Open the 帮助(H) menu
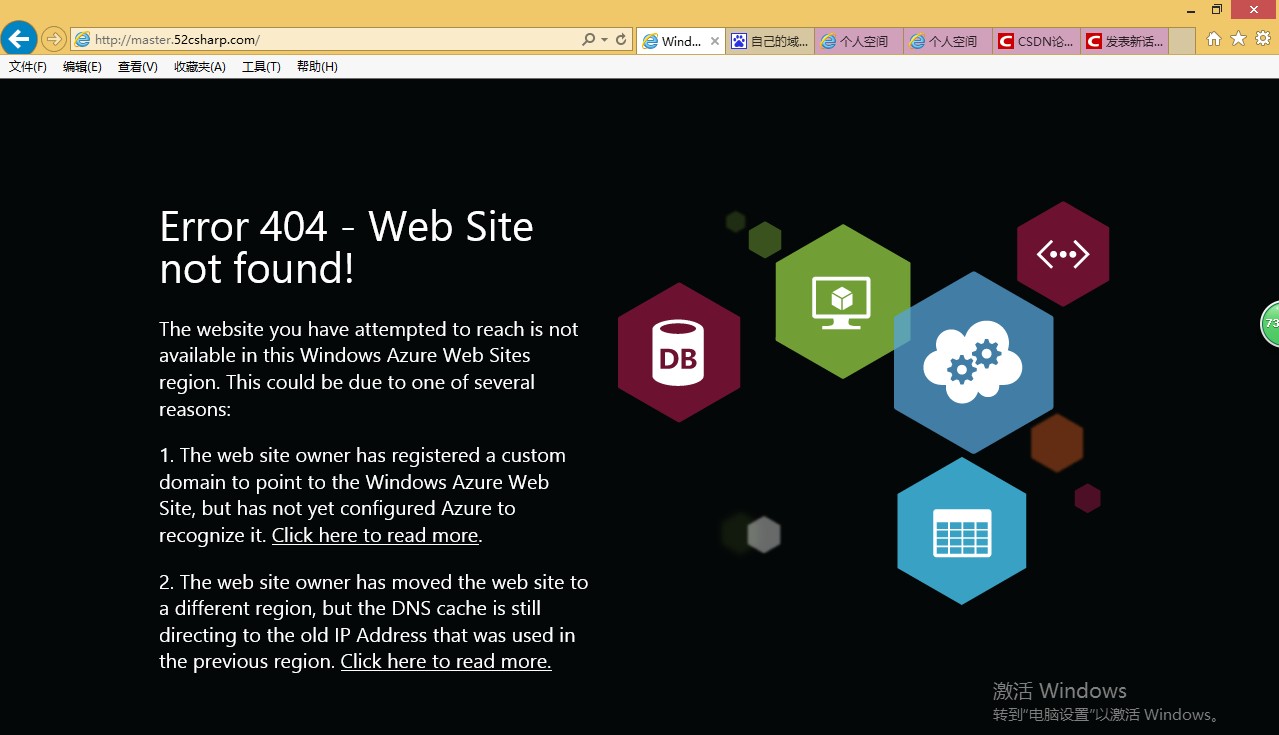 317,67
